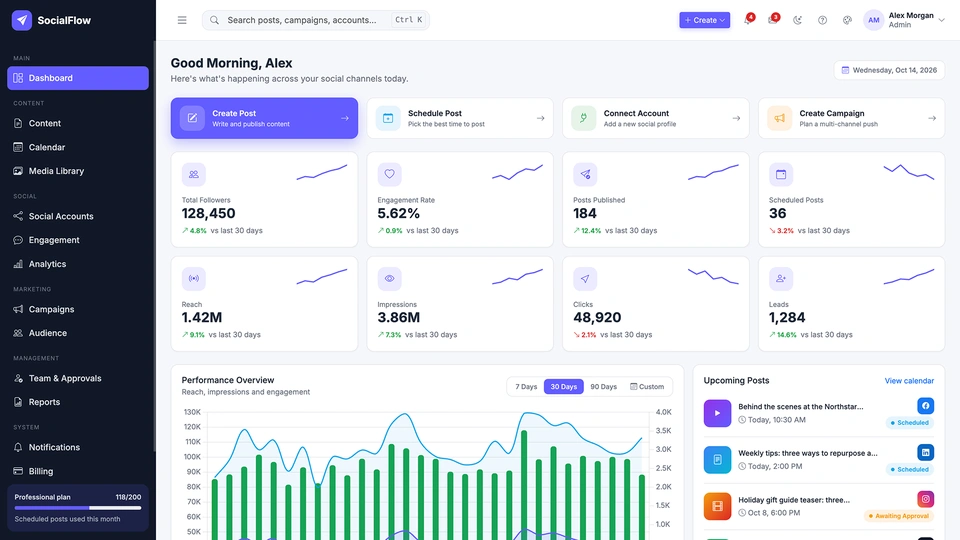Open the Behind the scenes at the Northstar post thumbnail
Image resolution: width=960 pixels, height=540 pixels.
pos(717,413)
